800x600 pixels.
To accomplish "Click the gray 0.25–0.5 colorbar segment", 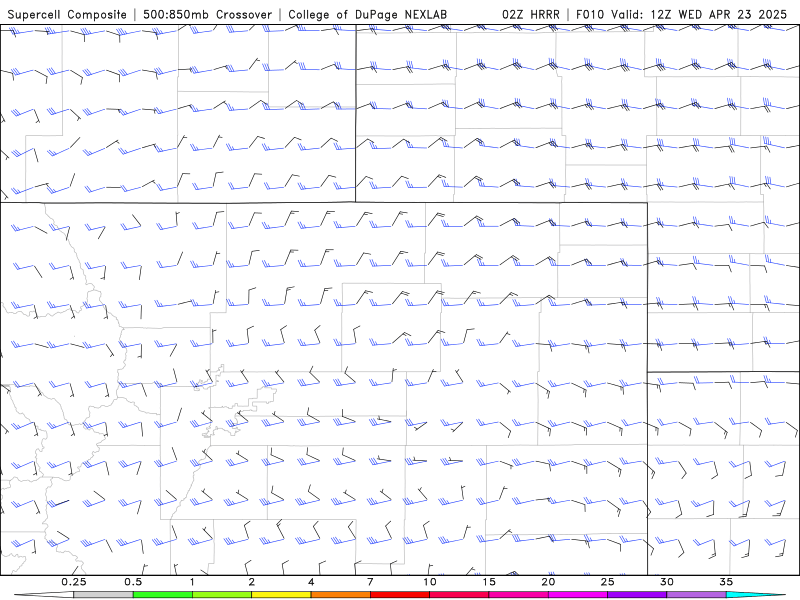I will [103, 595].
